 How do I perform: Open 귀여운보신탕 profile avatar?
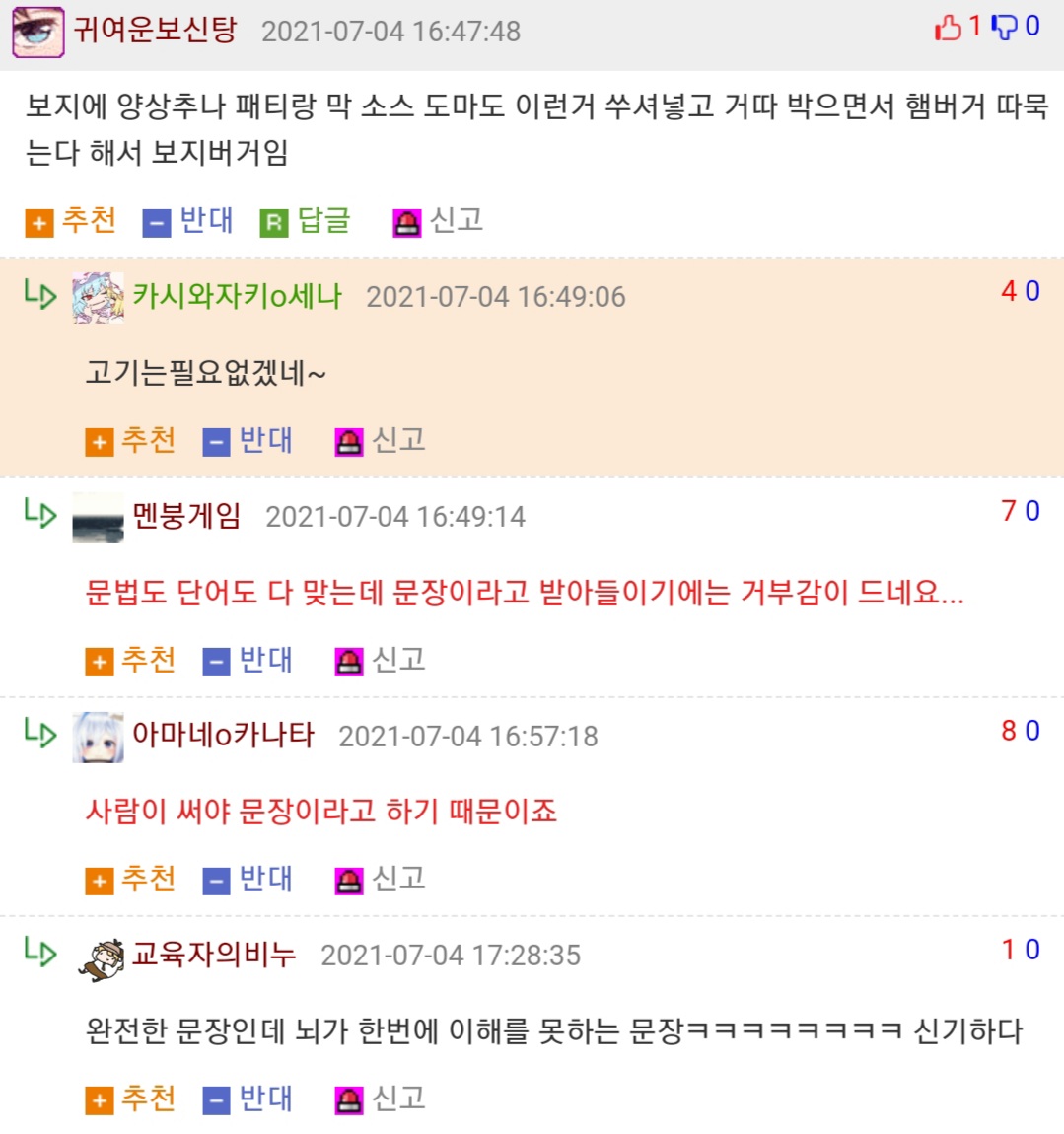coord(38,32)
